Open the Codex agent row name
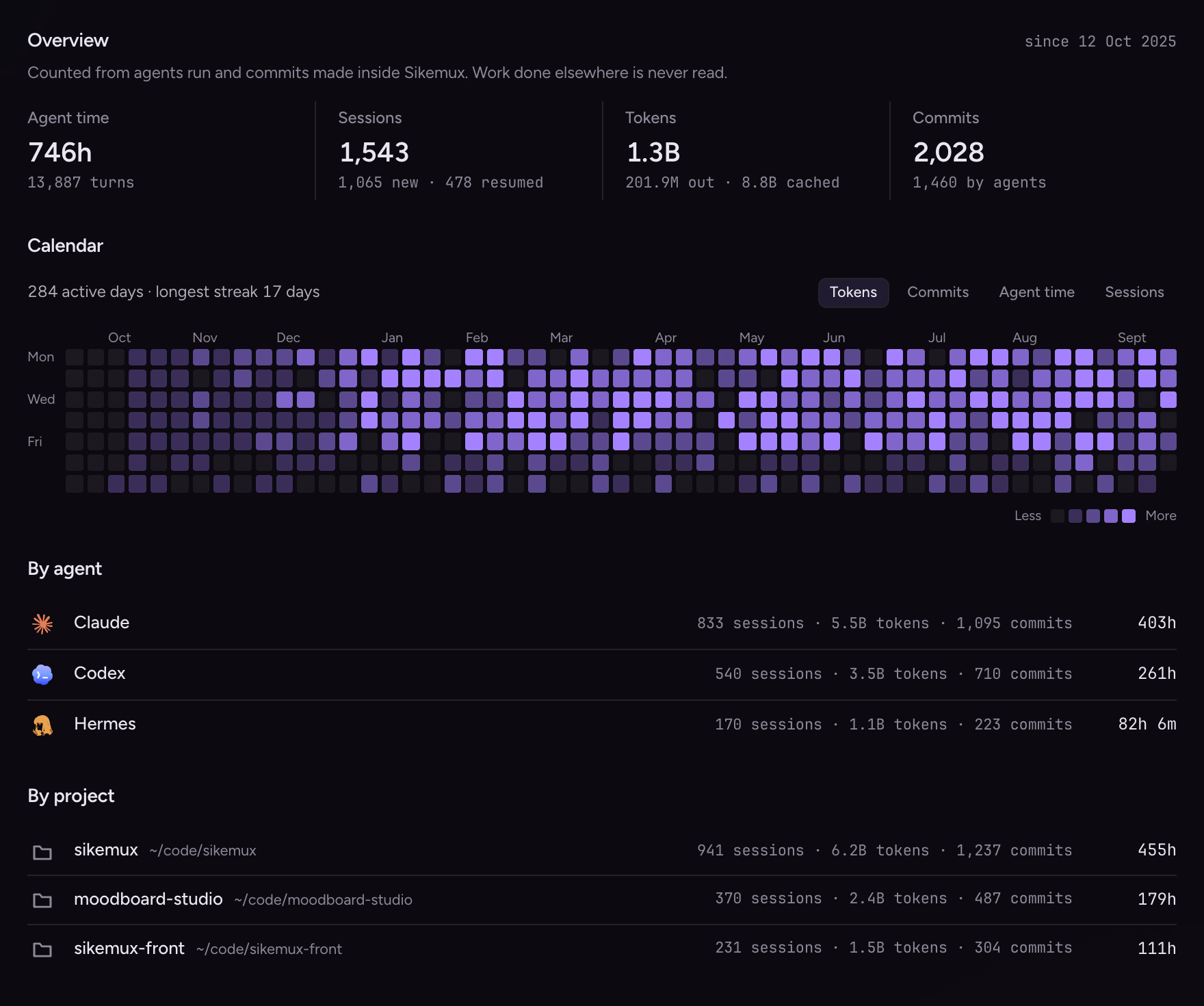 pos(99,673)
